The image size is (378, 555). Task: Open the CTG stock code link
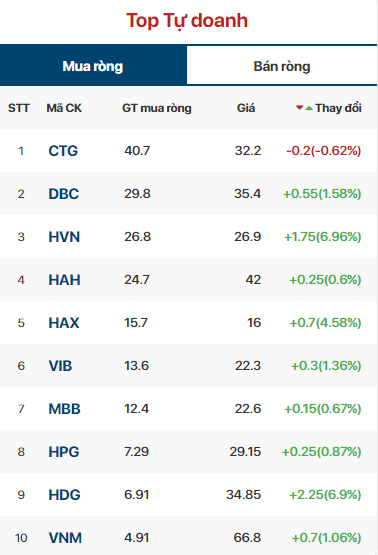click(63, 151)
